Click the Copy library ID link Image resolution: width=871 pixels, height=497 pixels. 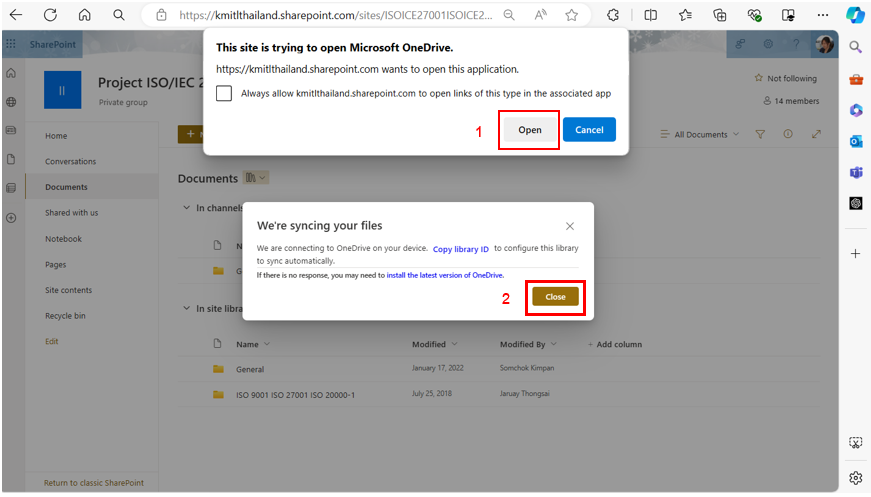click(x=460, y=249)
